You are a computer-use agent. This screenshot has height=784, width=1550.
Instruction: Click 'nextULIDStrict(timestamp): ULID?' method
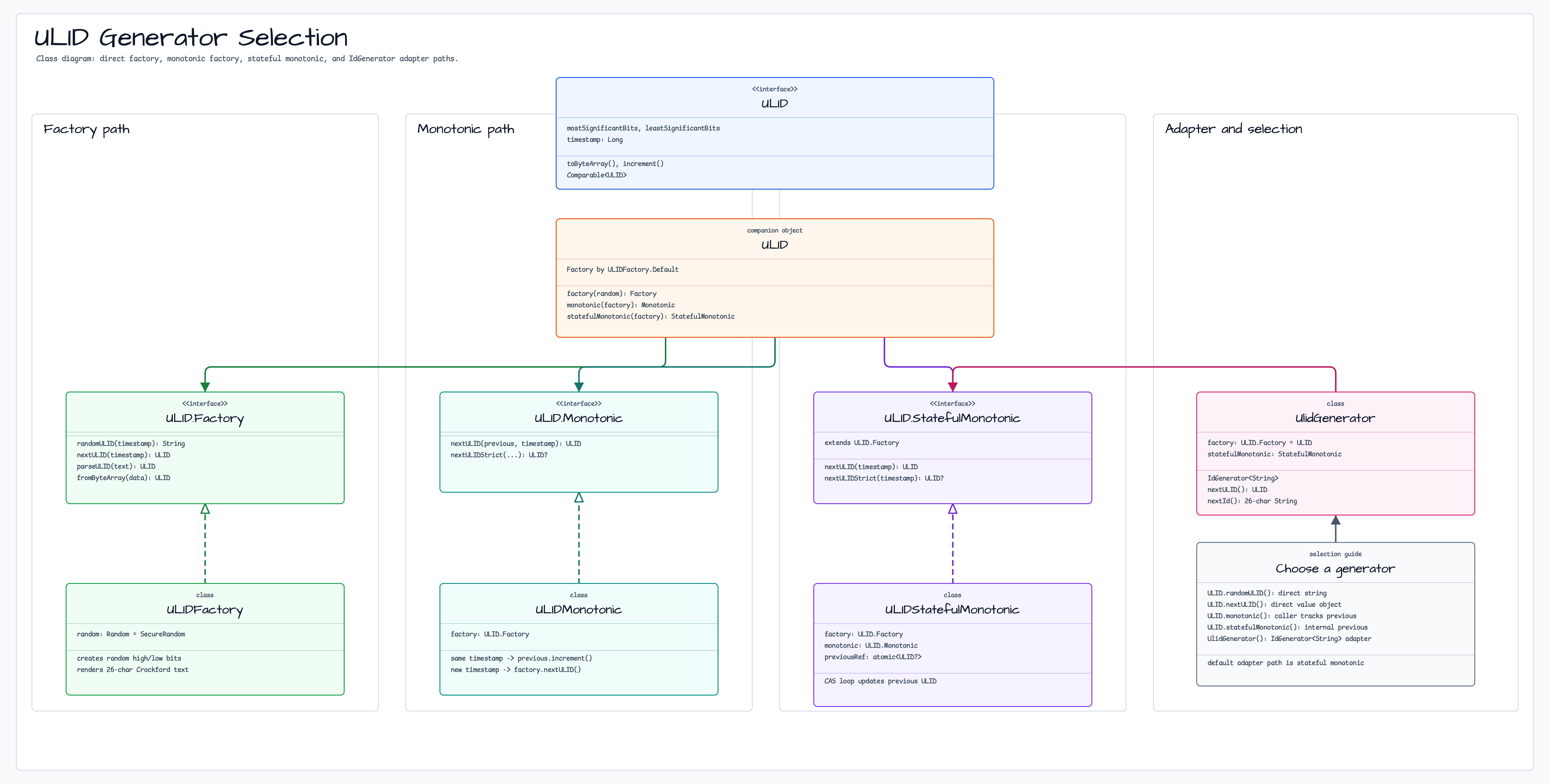click(884, 478)
